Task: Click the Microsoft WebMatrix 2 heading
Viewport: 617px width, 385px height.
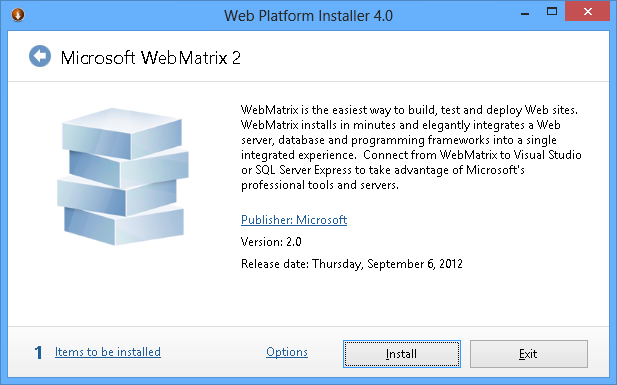Action: point(151,58)
